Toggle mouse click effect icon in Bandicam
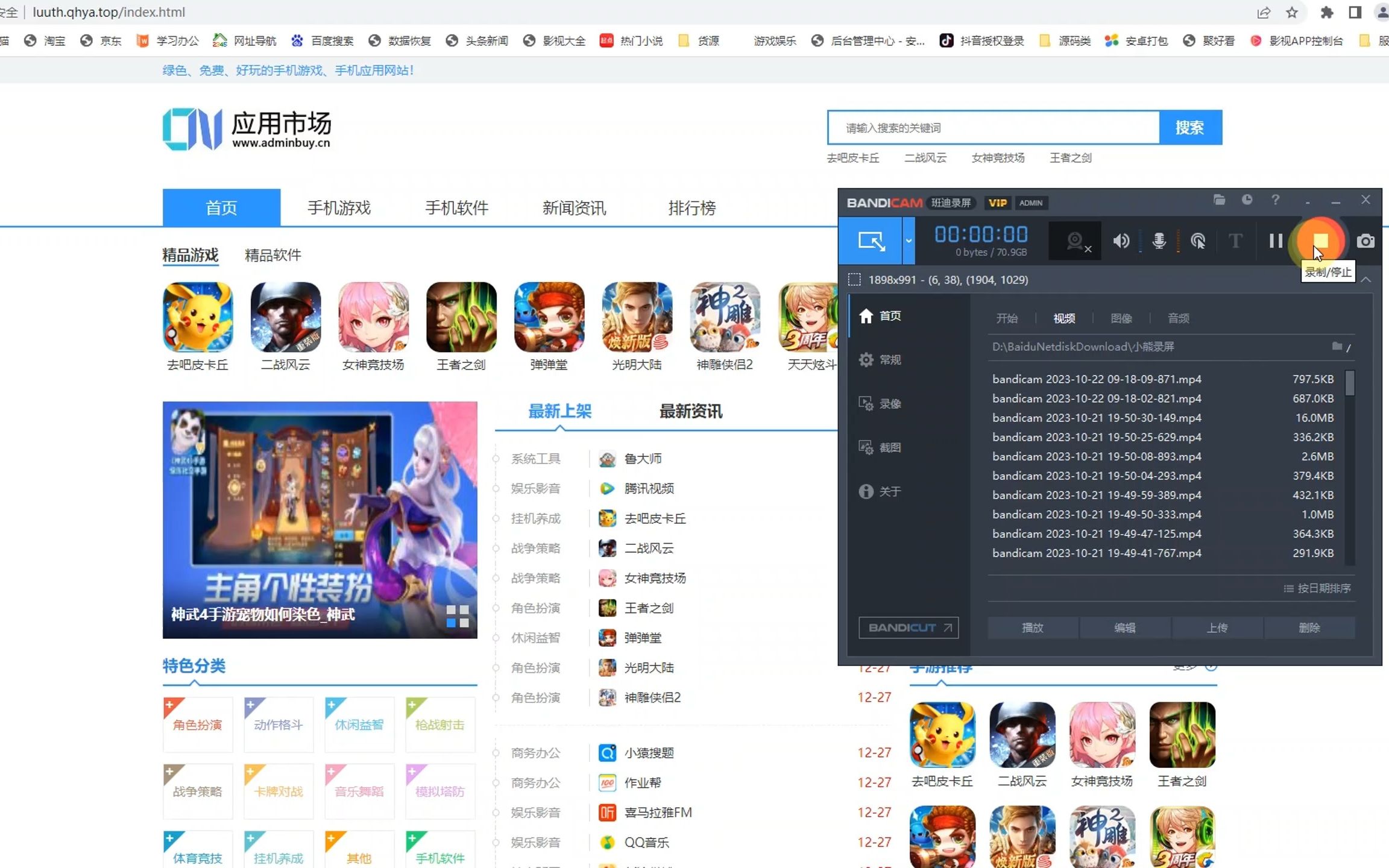Image resolution: width=1389 pixels, height=868 pixels. [1198, 241]
